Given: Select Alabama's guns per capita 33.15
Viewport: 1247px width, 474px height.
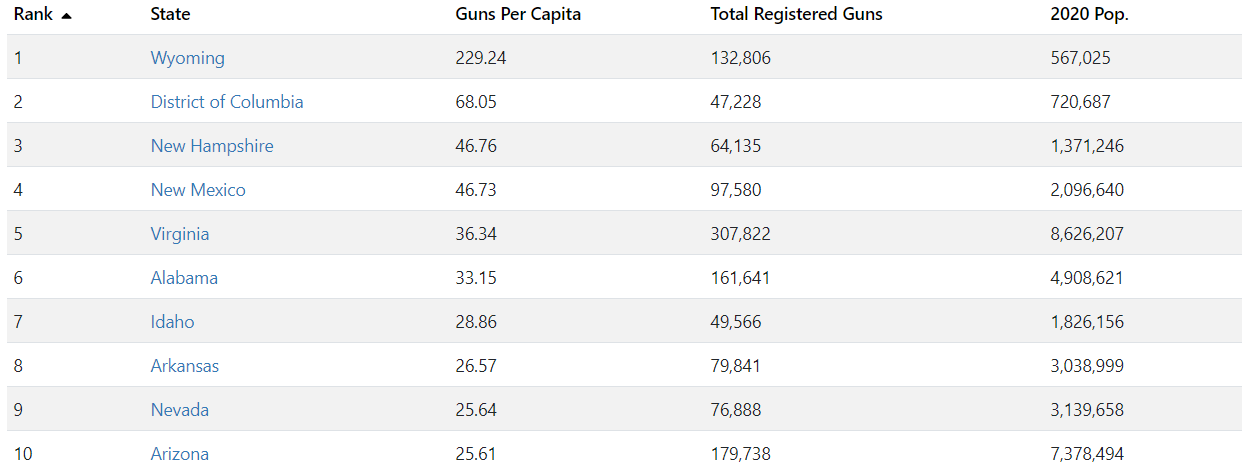Looking at the screenshot, I should point(476,278).
